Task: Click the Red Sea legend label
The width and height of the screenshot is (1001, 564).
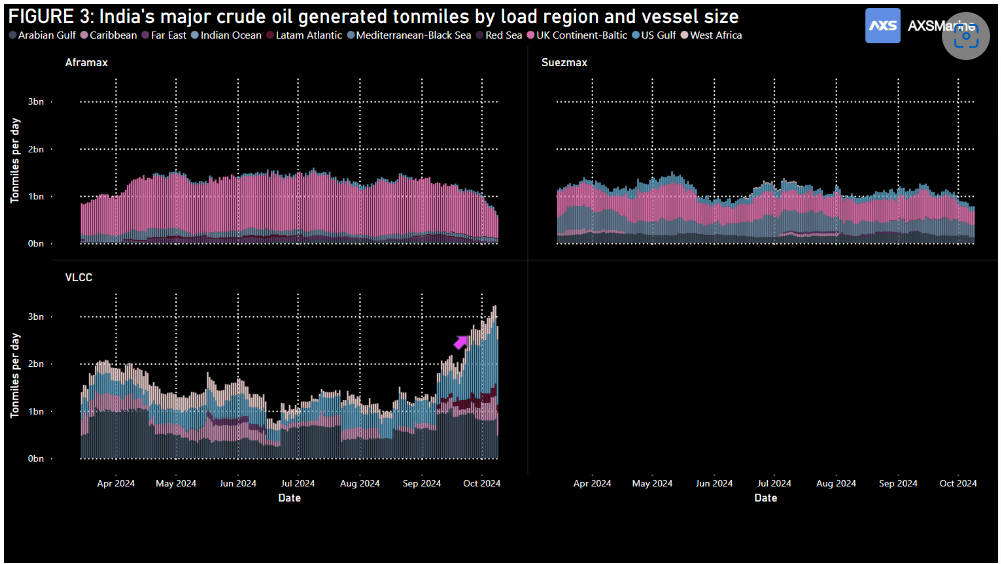Action: click(x=504, y=36)
